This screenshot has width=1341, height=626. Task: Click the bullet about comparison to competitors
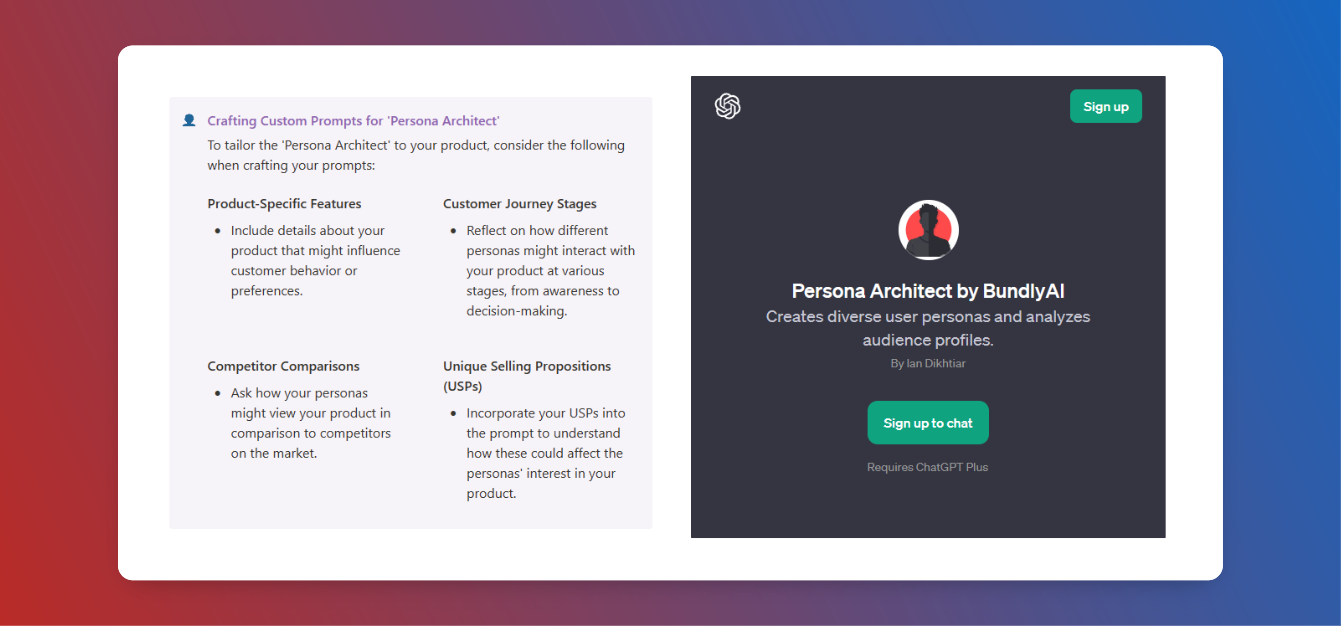pos(311,423)
